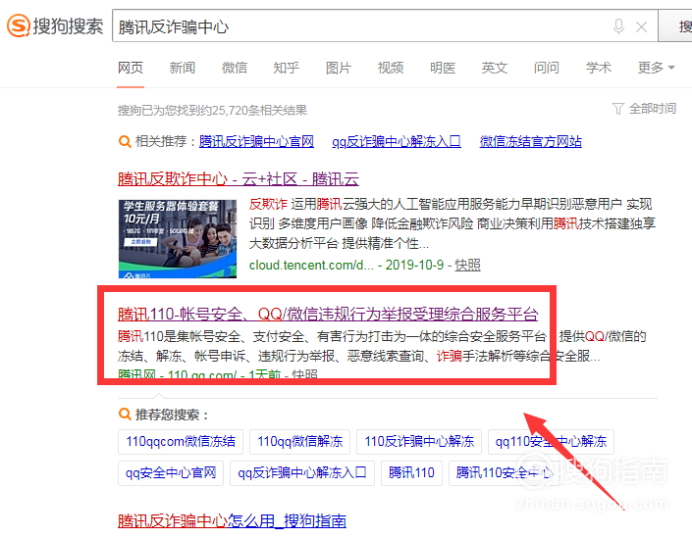Click suggestion 110qq微信解冻

pos(300,441)
